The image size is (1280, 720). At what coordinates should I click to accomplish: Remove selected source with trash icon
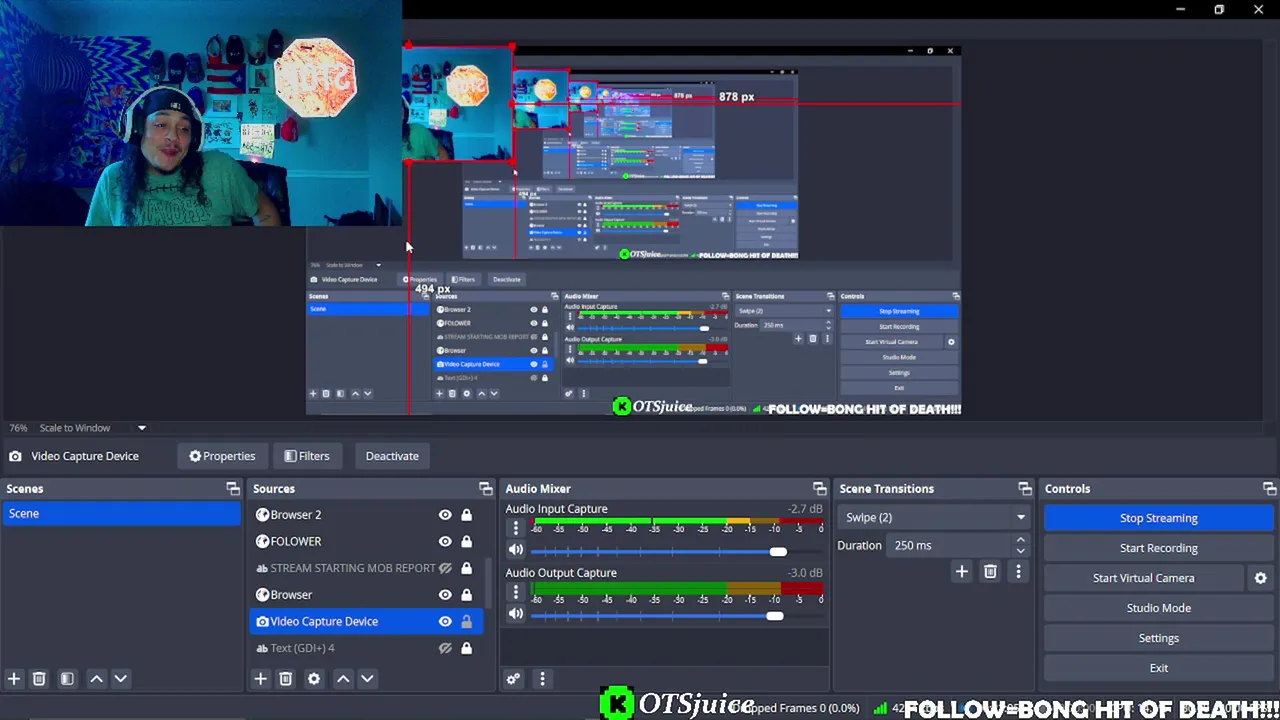[285, 679]
